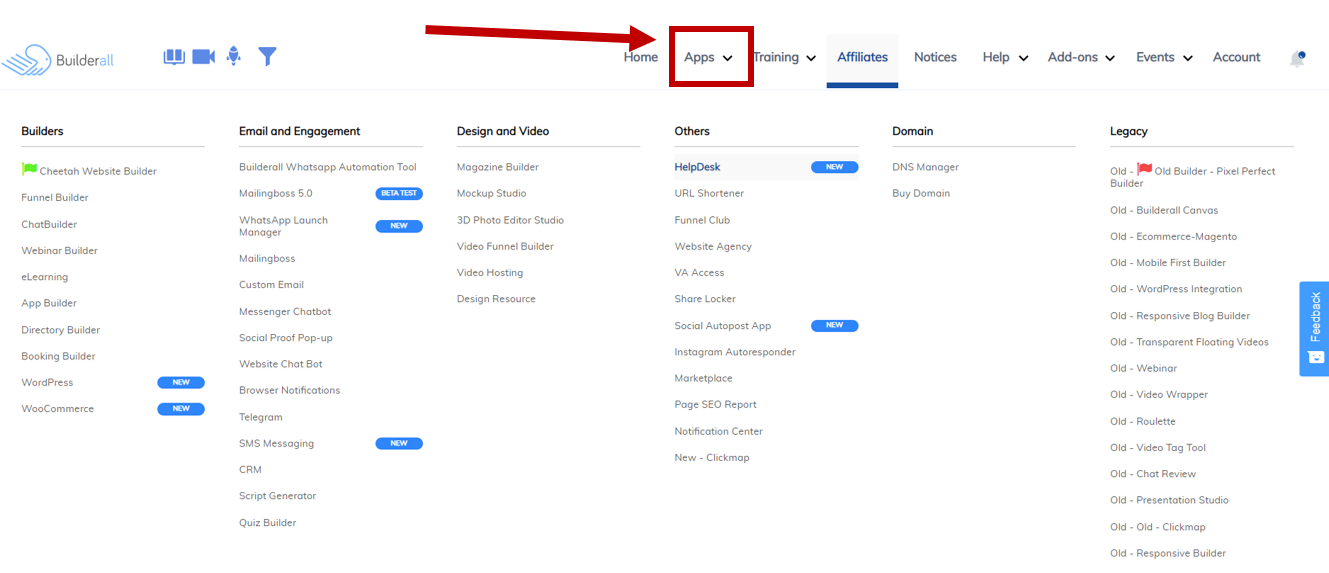Click the rocket icon in header
The image size is (1329, 573).
[x=234, y=56]
